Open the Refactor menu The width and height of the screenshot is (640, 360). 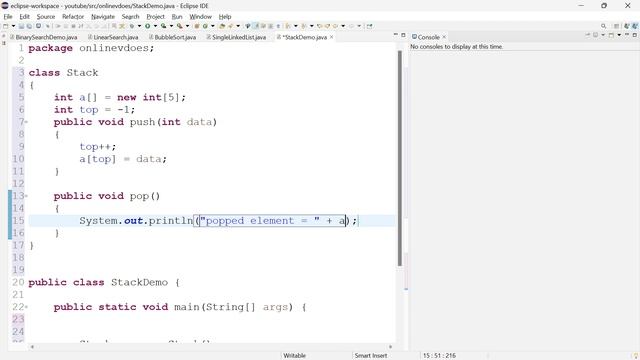point(73,16)
